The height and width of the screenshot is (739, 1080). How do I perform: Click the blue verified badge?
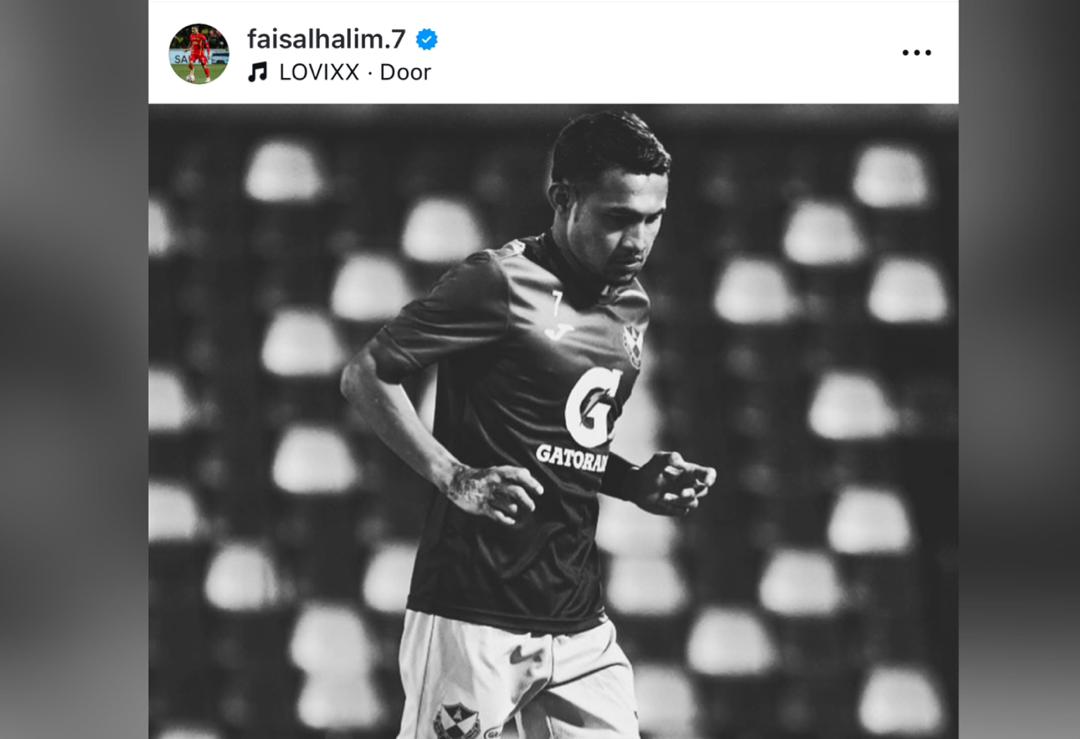426,40
